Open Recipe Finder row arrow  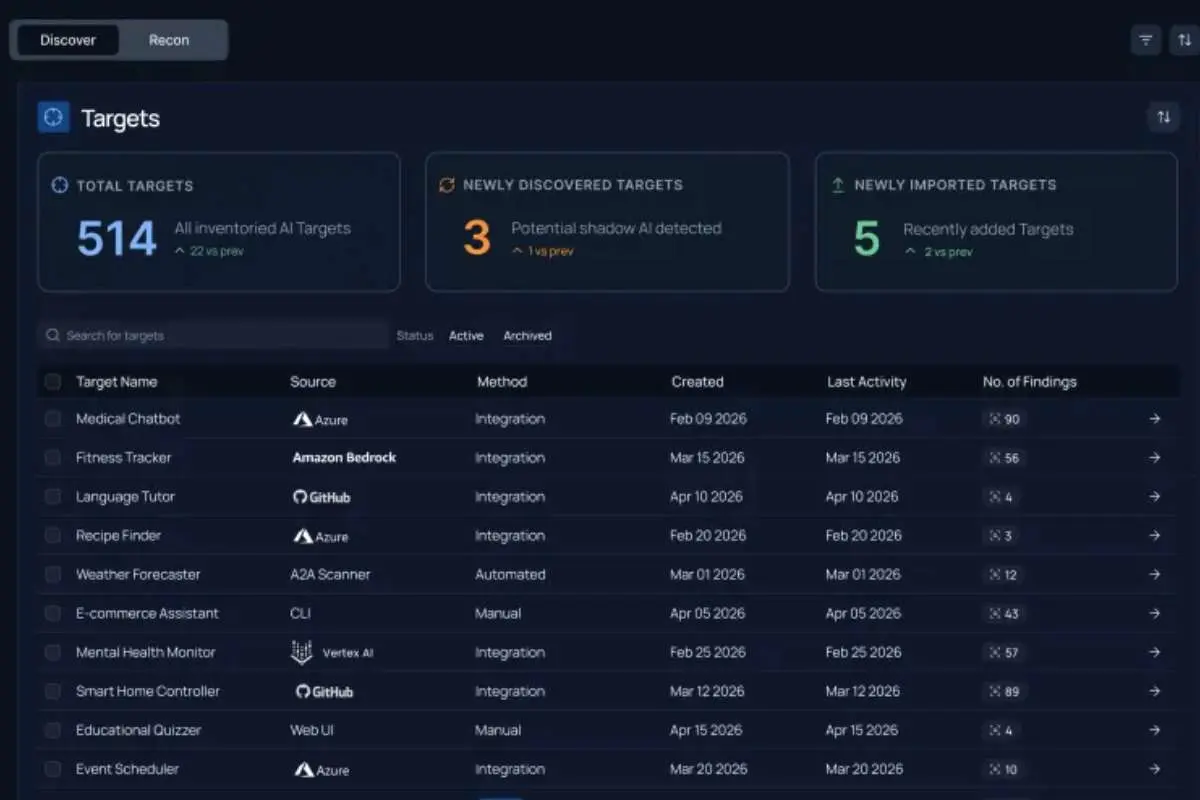(1155, 536)
